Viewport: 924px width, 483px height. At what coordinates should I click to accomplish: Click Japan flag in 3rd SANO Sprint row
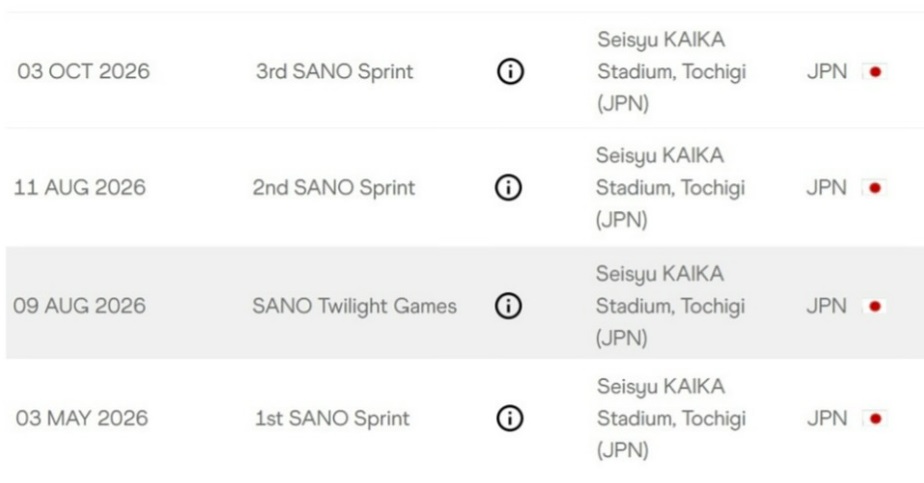tap(876, 72)
